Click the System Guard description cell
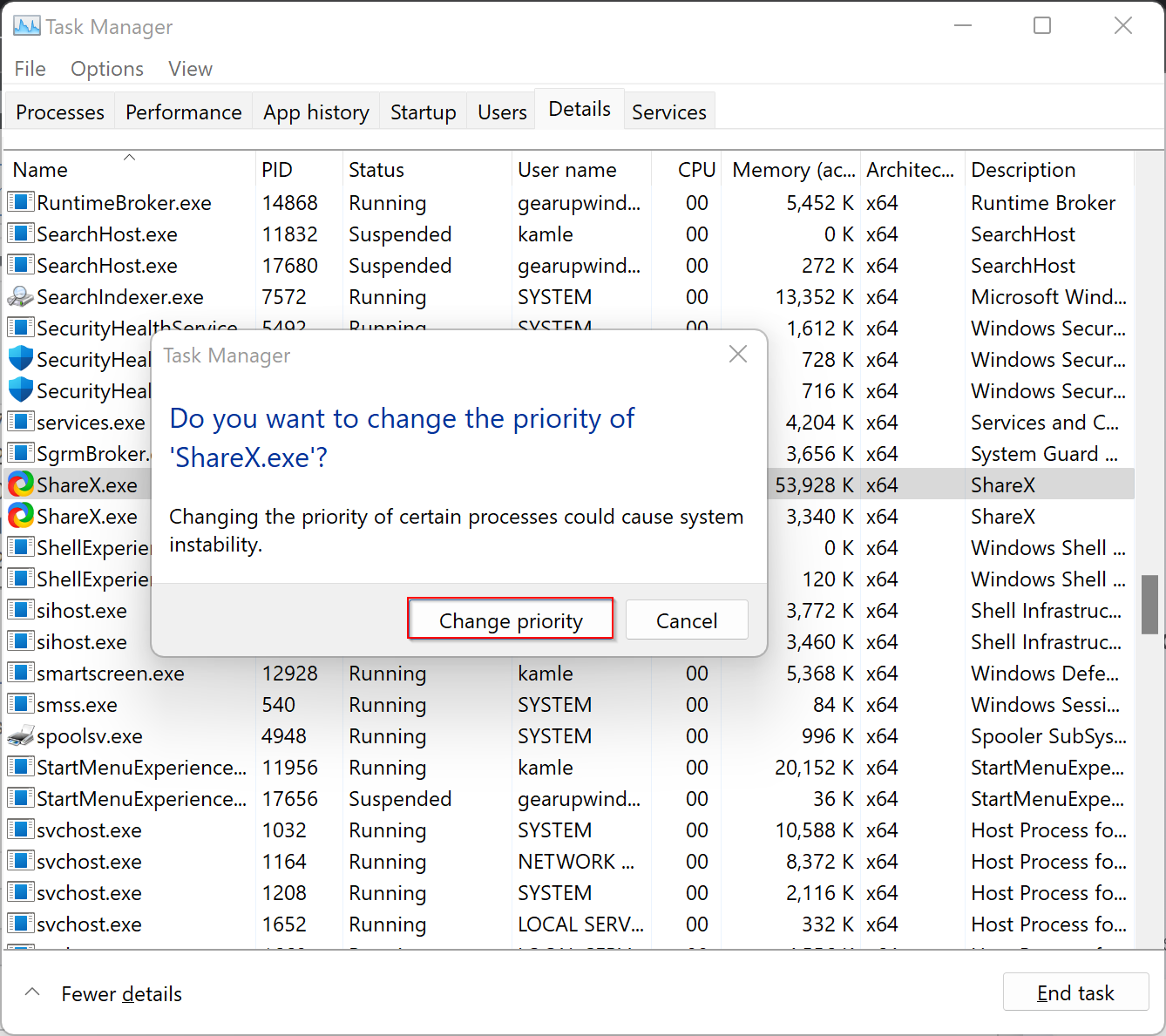The image size is (1166, 1036). click(x=1044, y=453)
